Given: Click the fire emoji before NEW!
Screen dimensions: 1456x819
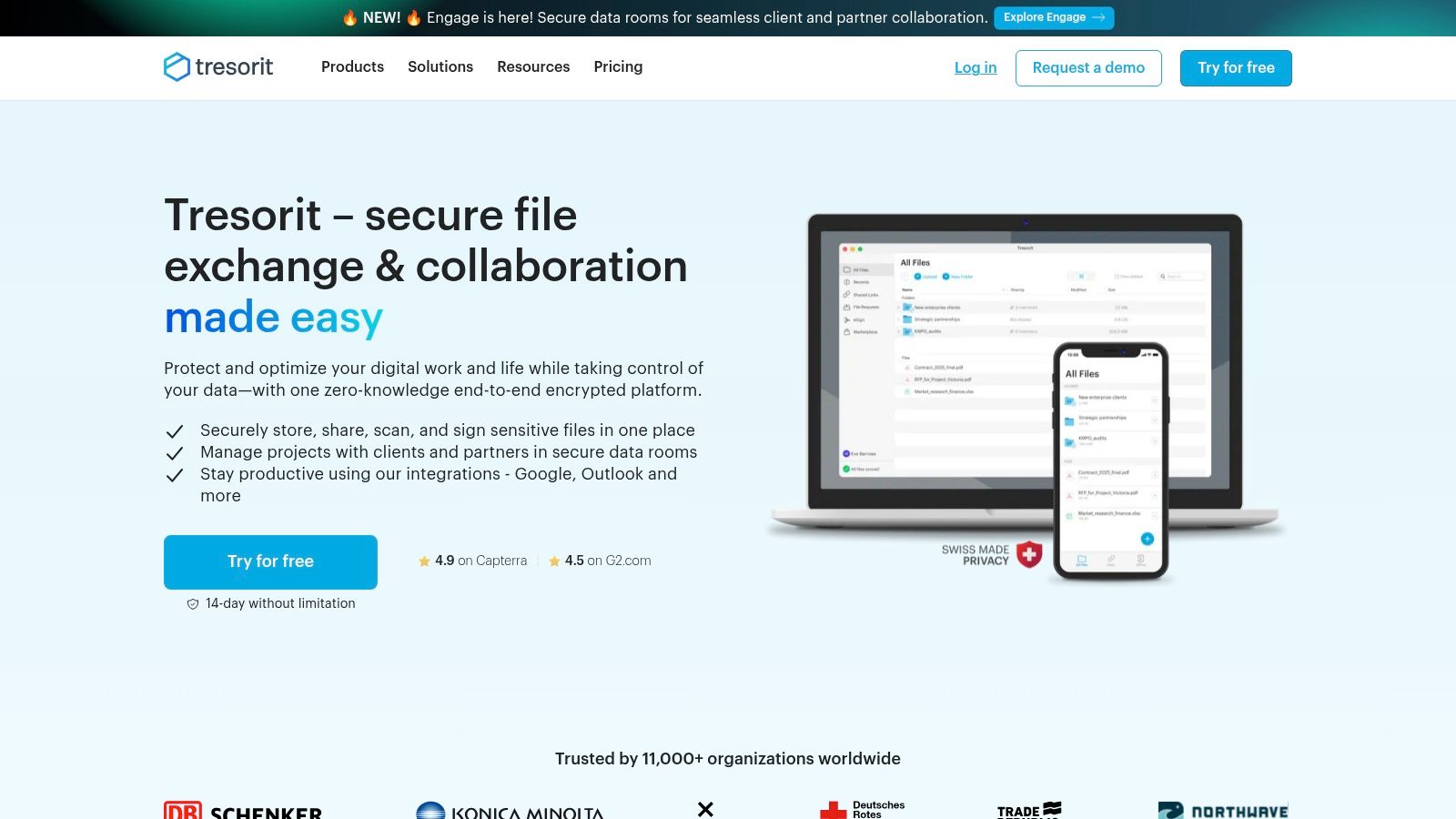Looking at the screenshot, I should coord(349,17).
